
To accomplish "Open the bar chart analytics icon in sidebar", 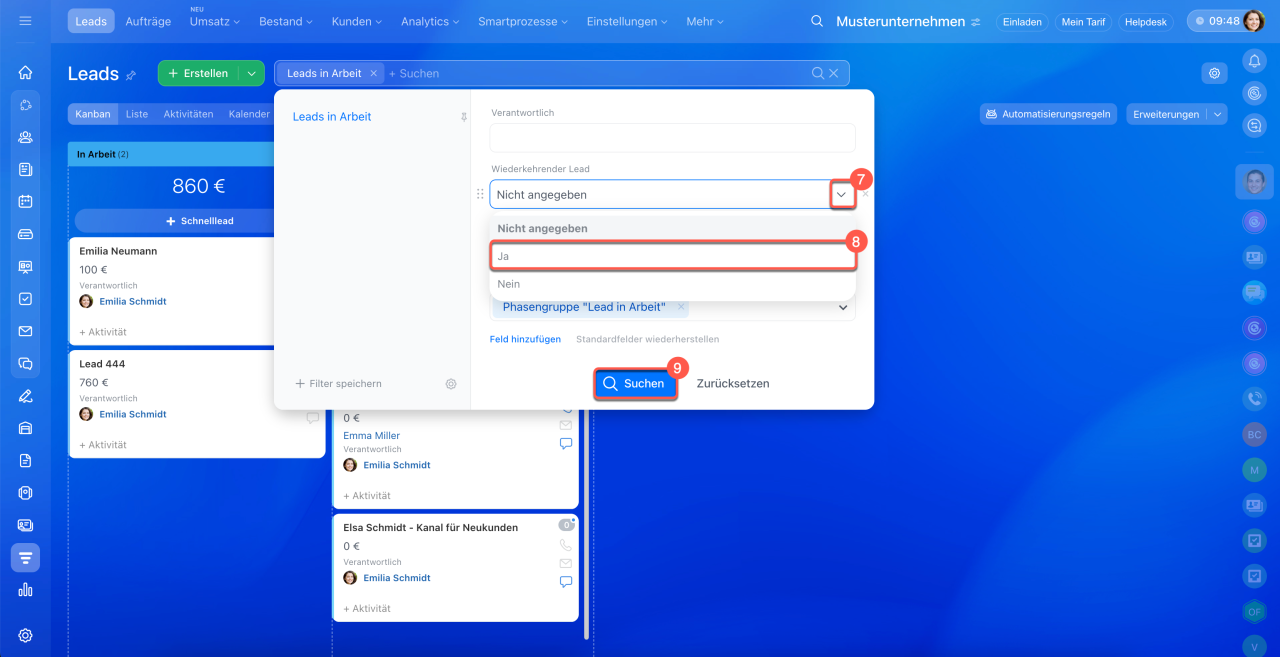I will [25, 590].
